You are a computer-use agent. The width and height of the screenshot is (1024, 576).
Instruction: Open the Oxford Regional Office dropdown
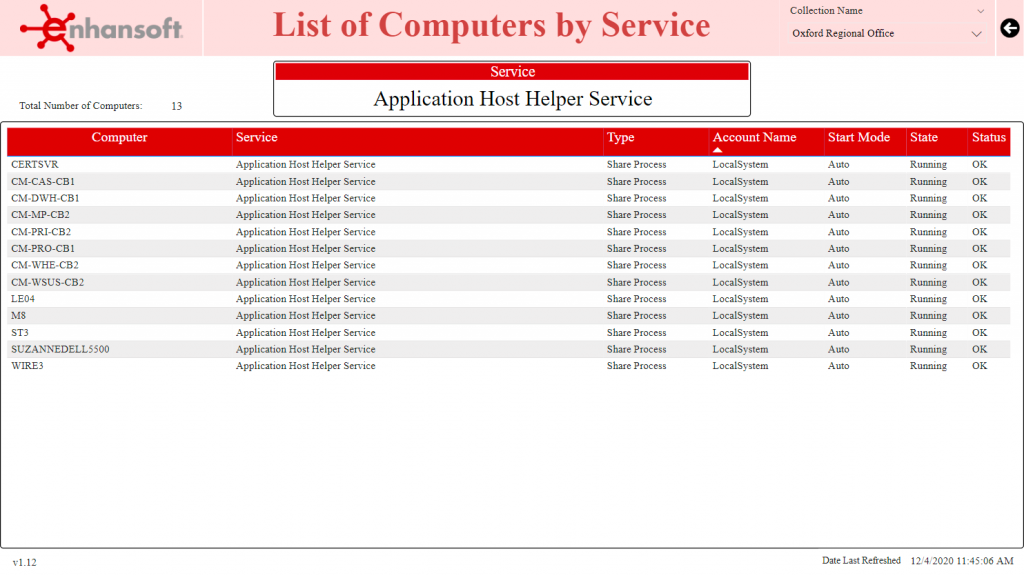tap(886, 33)
